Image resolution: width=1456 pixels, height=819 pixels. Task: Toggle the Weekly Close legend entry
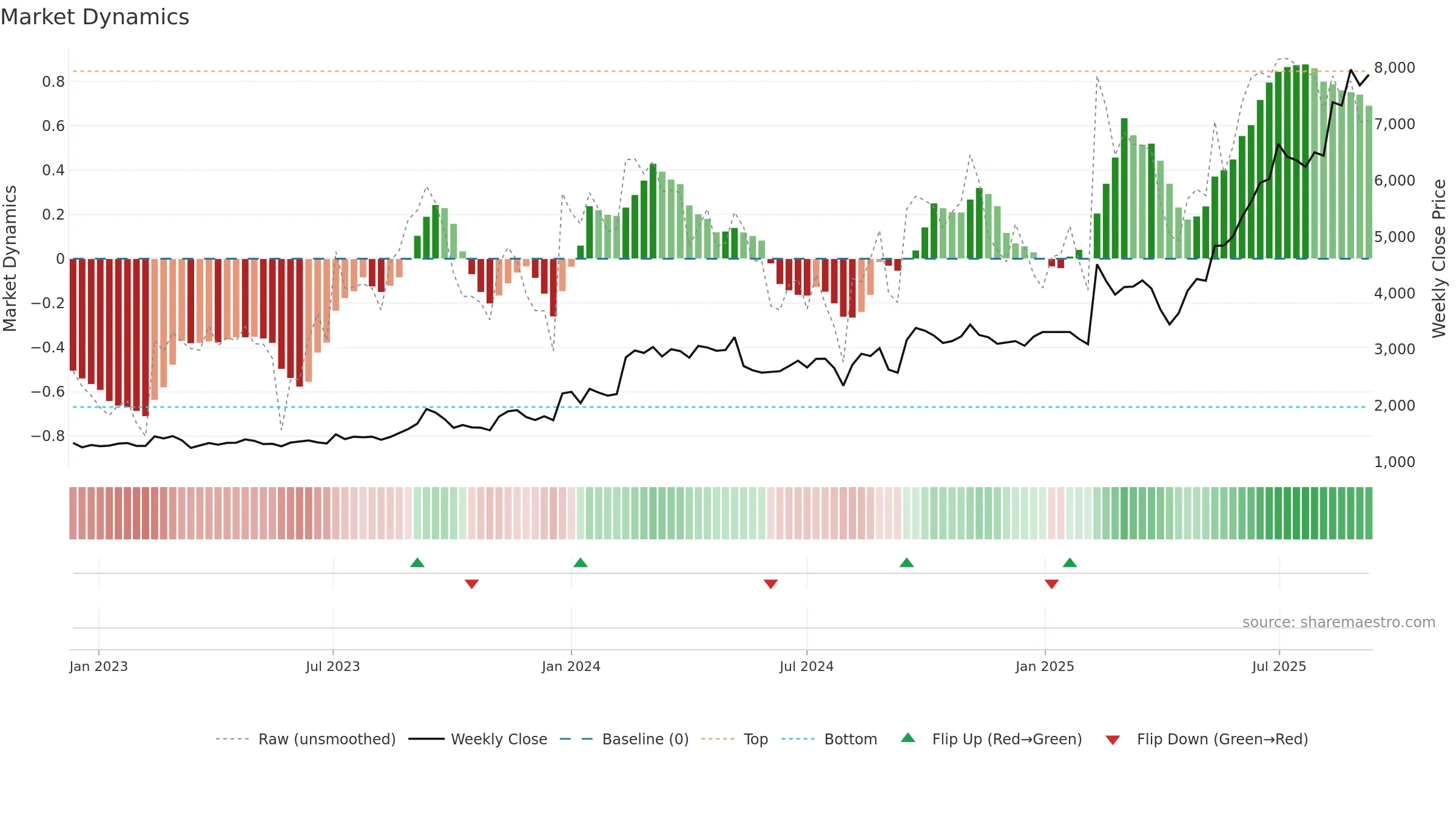pos(478,739)
